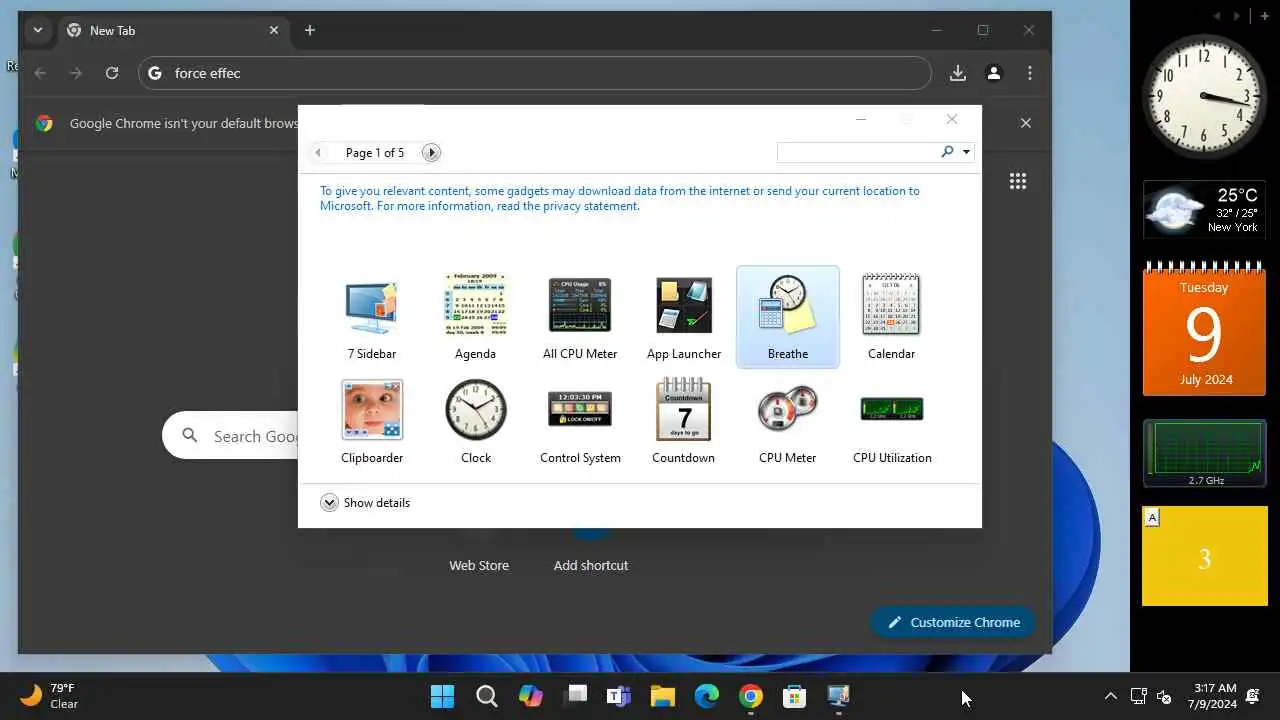Image resolution: width=1280 pixels, height=720 pixels.
Task: Open the taskbar clock showing 3:17 AM
Action: (x=1215, y=696)
